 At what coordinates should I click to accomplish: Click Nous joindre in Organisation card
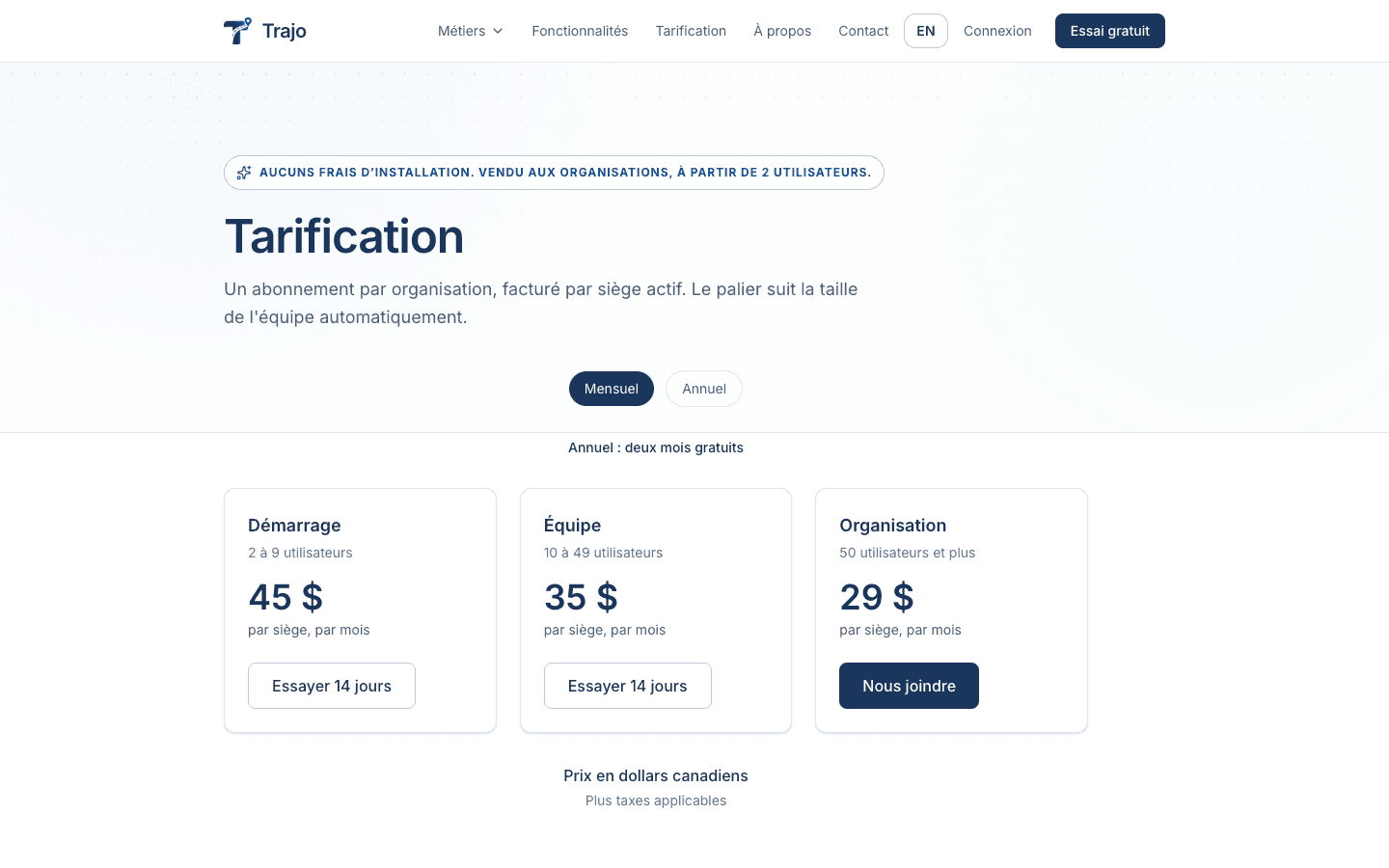(909, 686)
